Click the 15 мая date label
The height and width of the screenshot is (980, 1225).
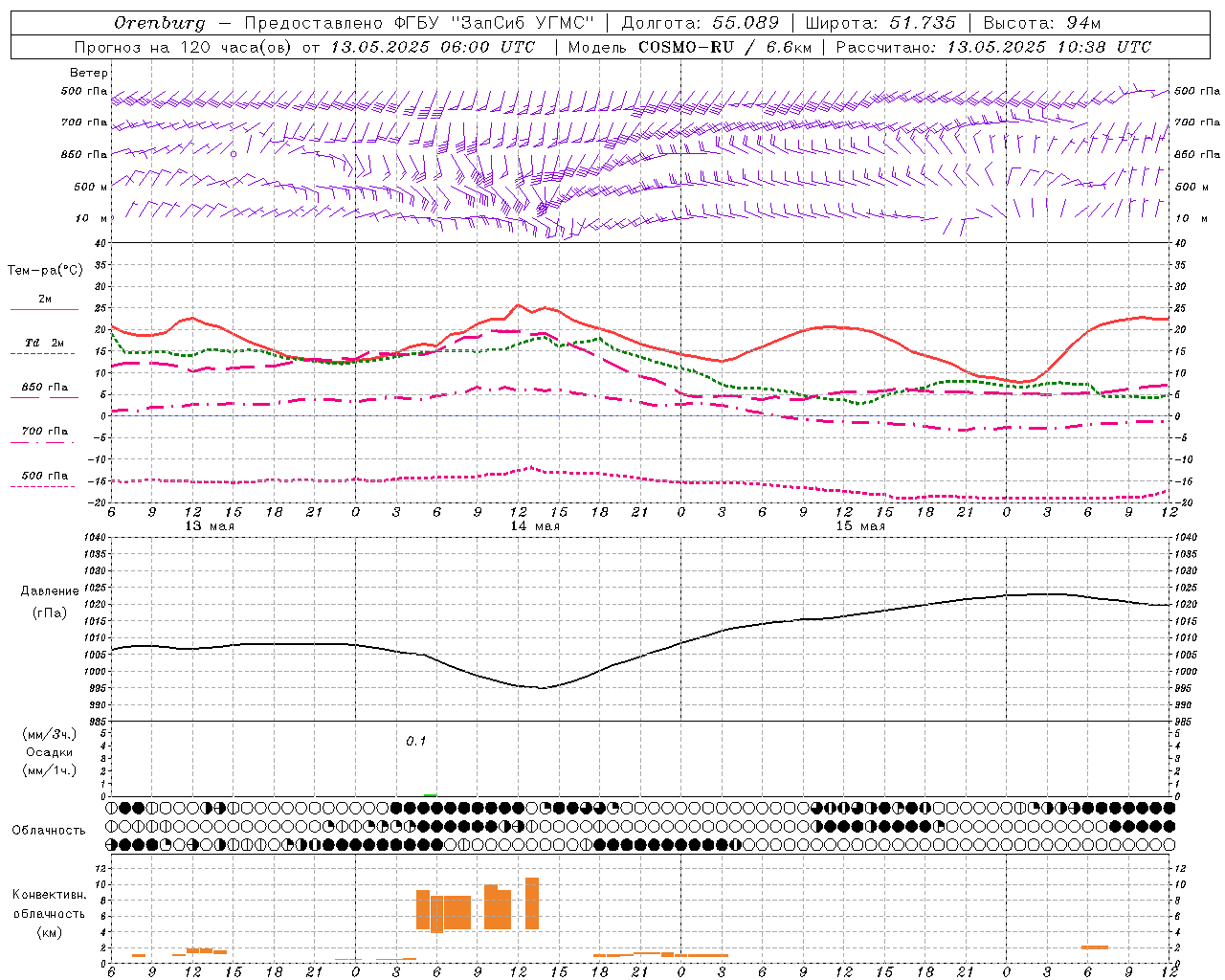[x=860, y=526]
